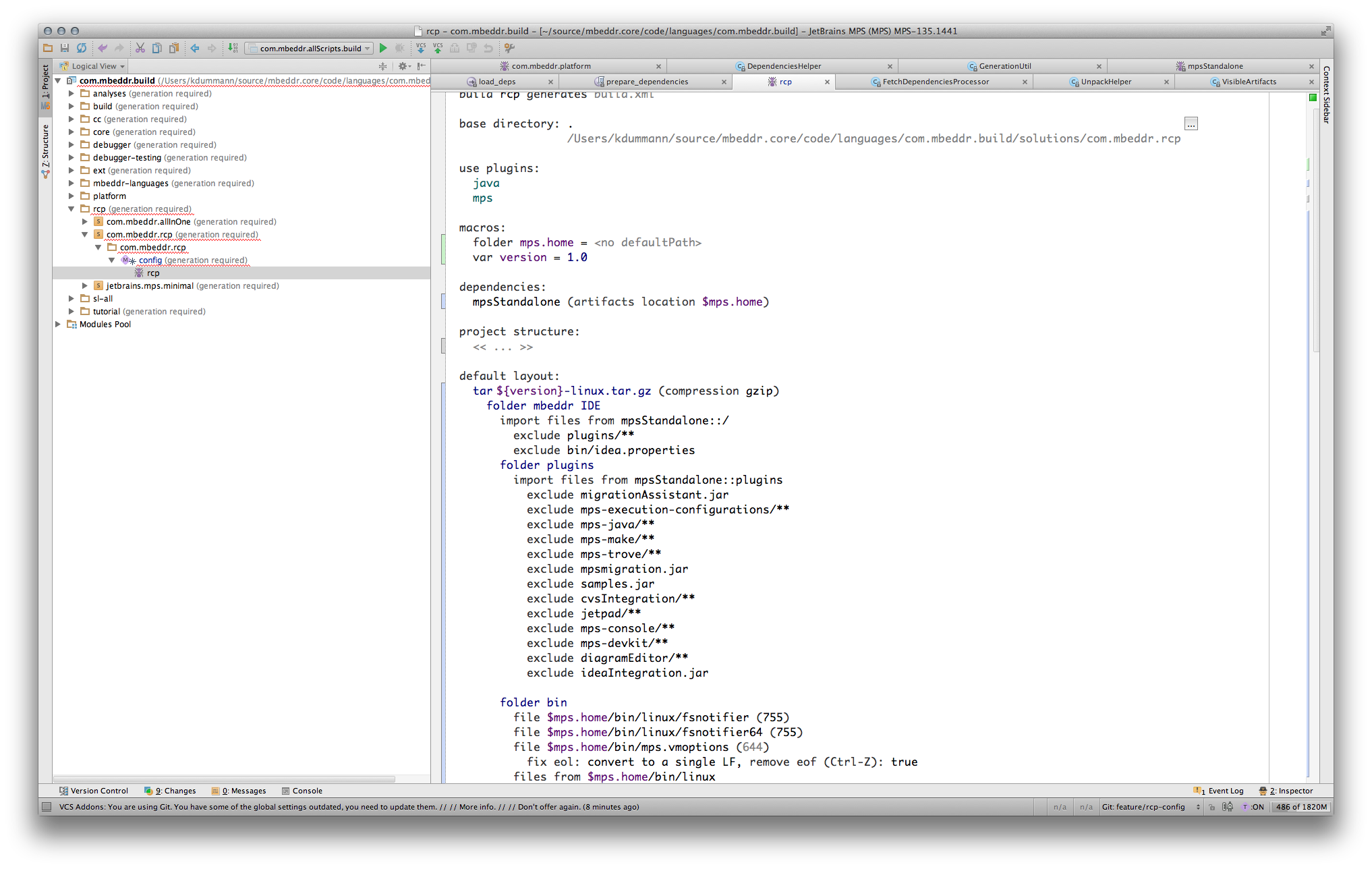Expand com.mbeddr.allInOne solution
The image size is (1372, 869).
point(85,222)
